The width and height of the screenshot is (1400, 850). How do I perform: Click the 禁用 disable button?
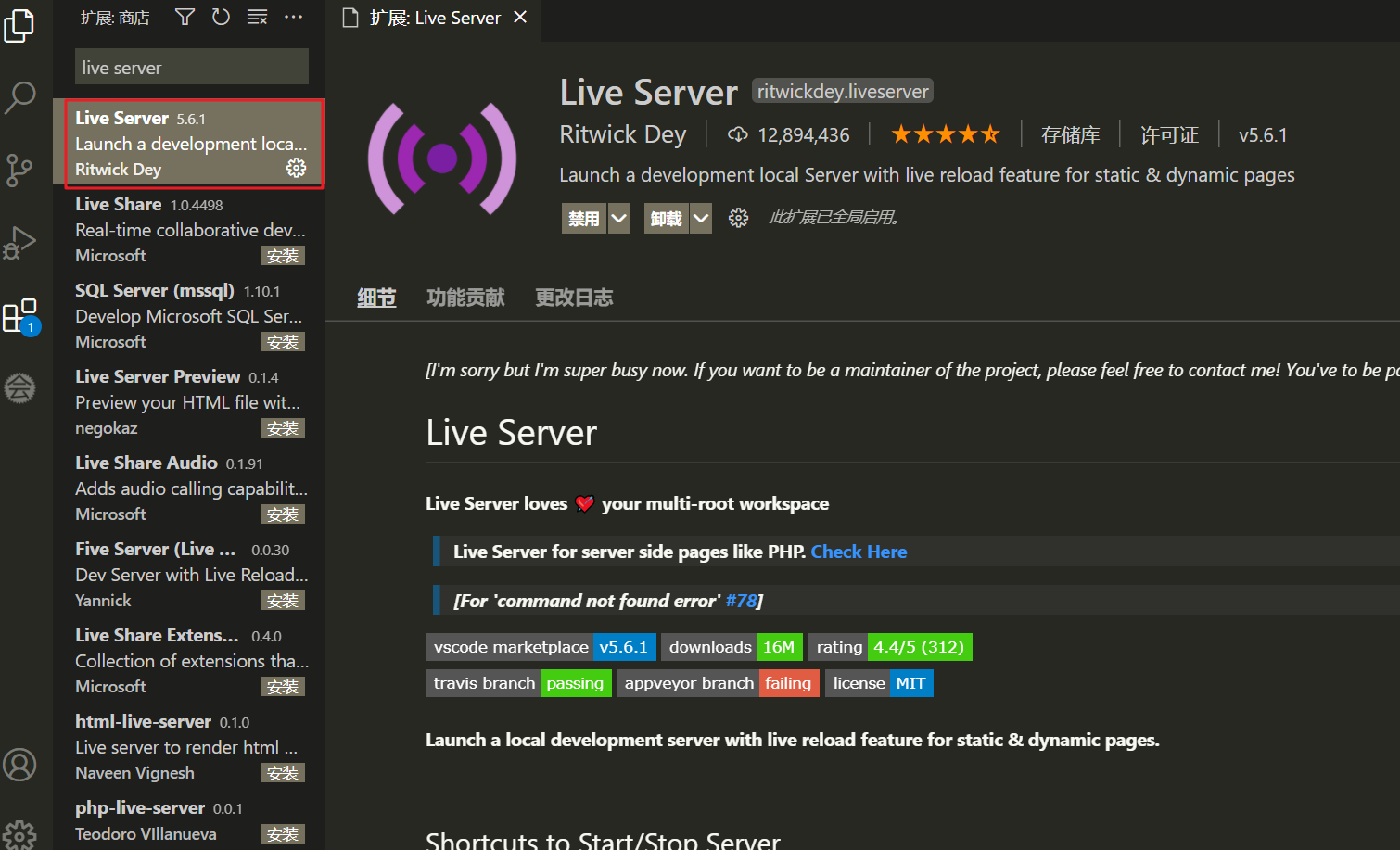click(x=584, y=219)
